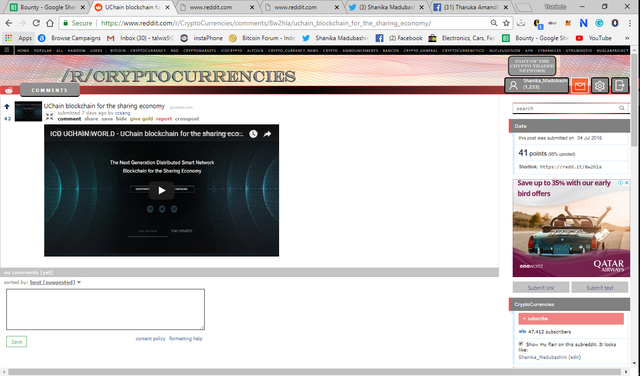Image resolution: width=640 pixels, height=376 pixels.
Task: Click the video share arrow icon
Action: [x=267, y=134]
